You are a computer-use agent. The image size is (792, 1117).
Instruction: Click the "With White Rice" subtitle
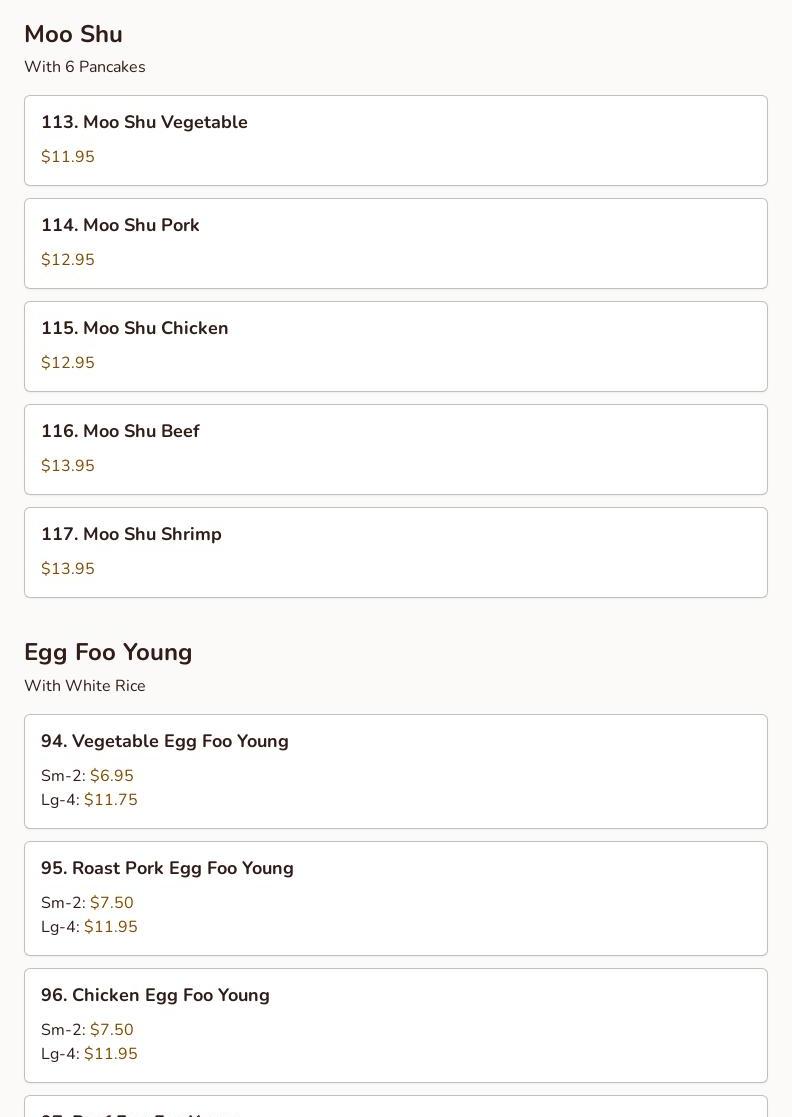[x=85, y=686]
